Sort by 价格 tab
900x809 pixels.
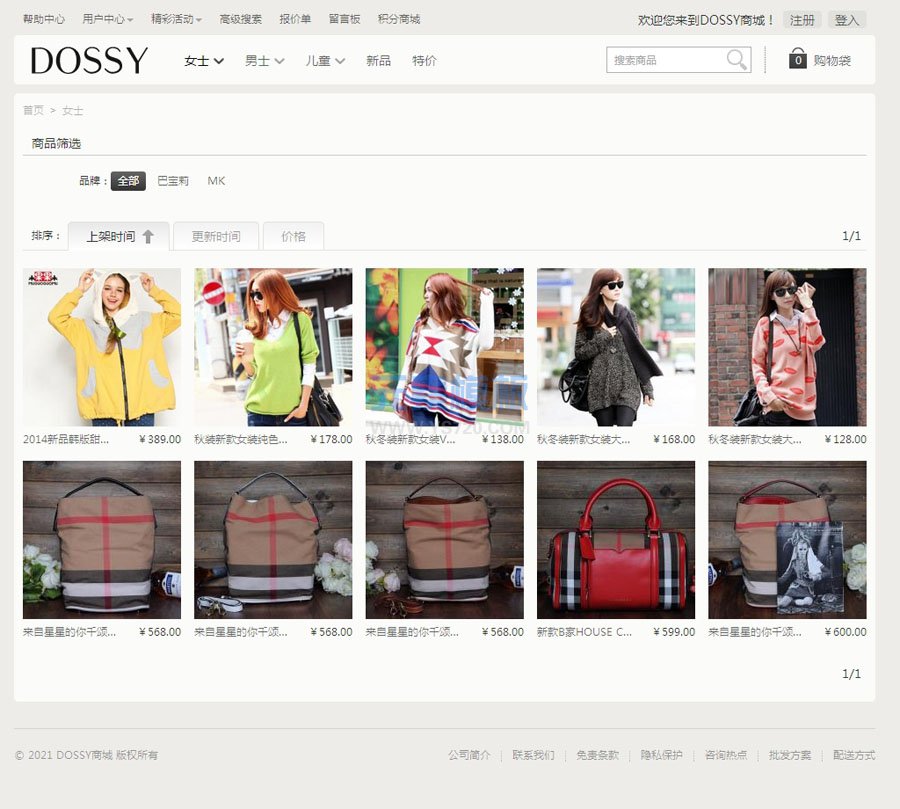coord(293,236)
